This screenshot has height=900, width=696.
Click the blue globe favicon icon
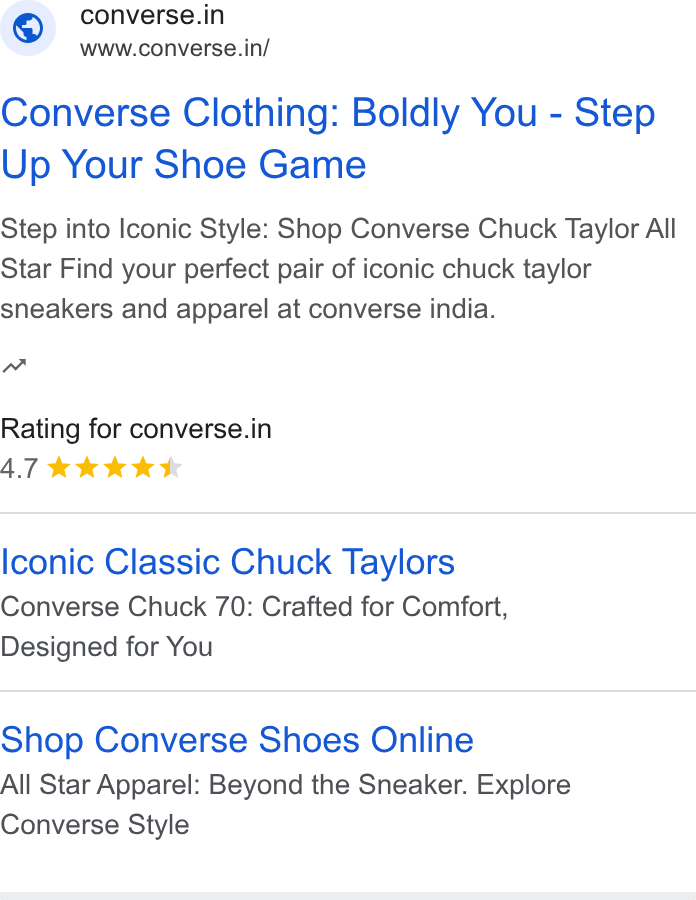(x=28, y=28)
